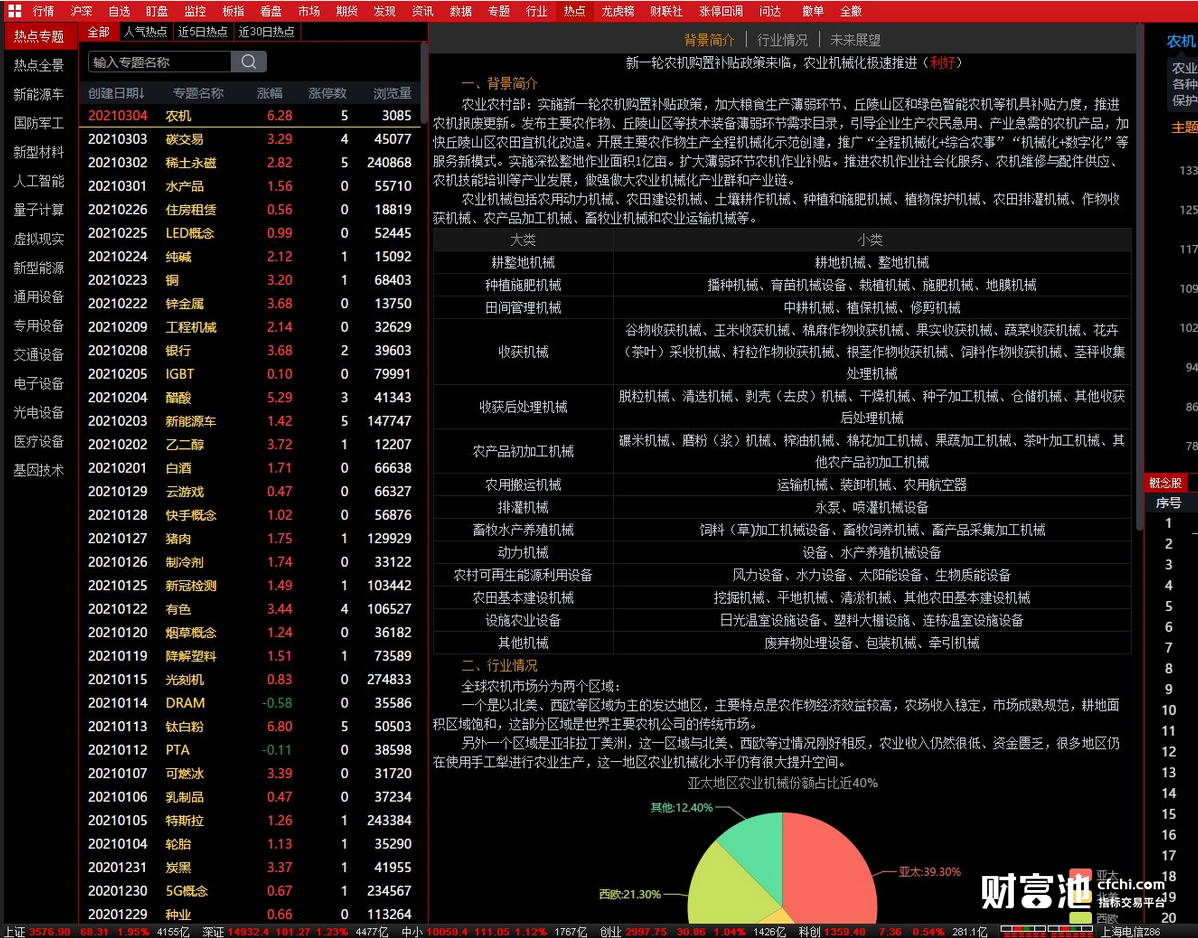Screen dimensions: 1198x938
Task: Click the 收获机械 table category cell
Action: click(523, 351)
